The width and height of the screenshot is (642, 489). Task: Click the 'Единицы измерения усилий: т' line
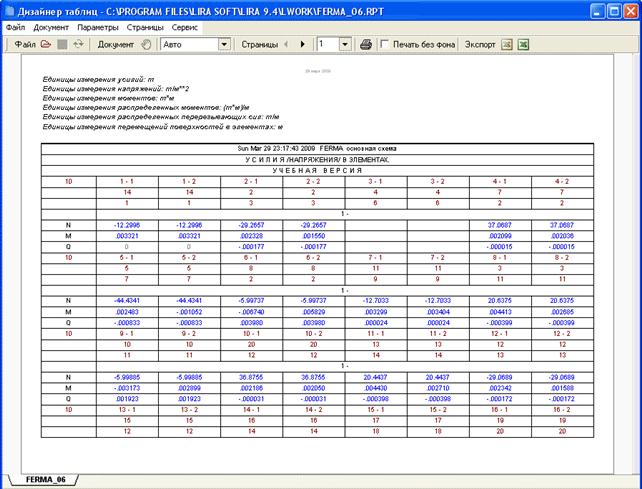point(98,79)
